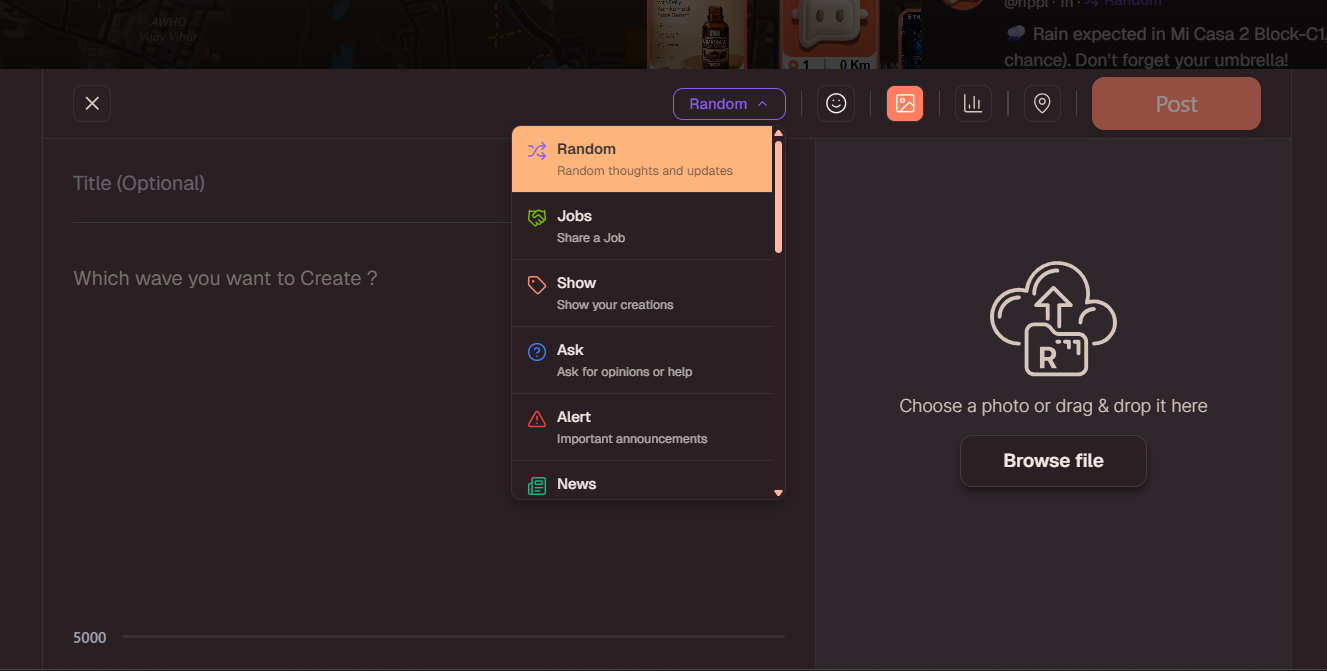Click the scroll up arrow in category list
Screen dimensions: 1327x671
(x=778, y=133)
